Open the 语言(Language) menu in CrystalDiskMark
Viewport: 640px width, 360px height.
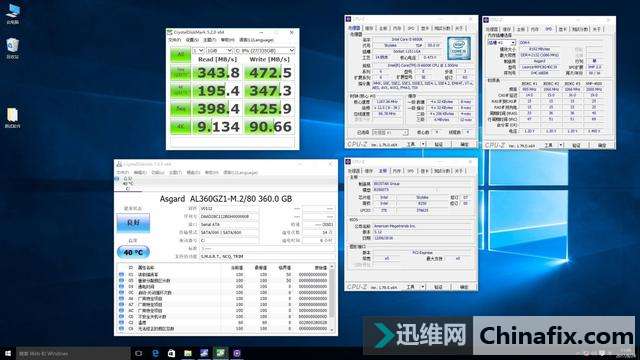point(256,40)
